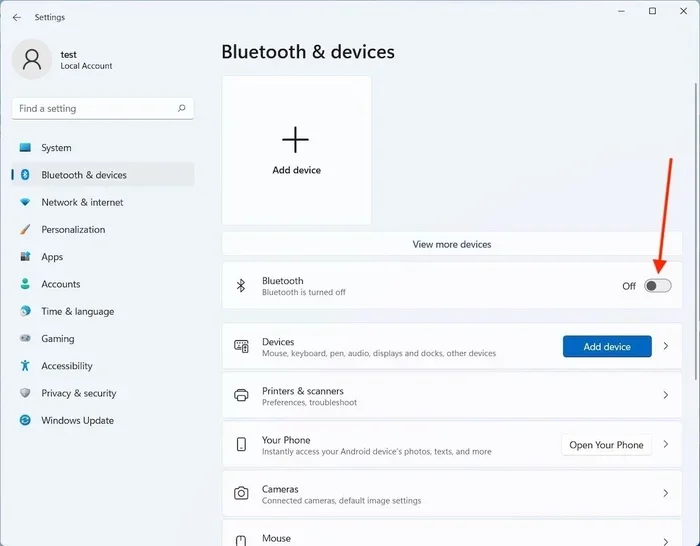Expand the Printers & scanners chevron

pyautogui.click(x=666, y=395)
